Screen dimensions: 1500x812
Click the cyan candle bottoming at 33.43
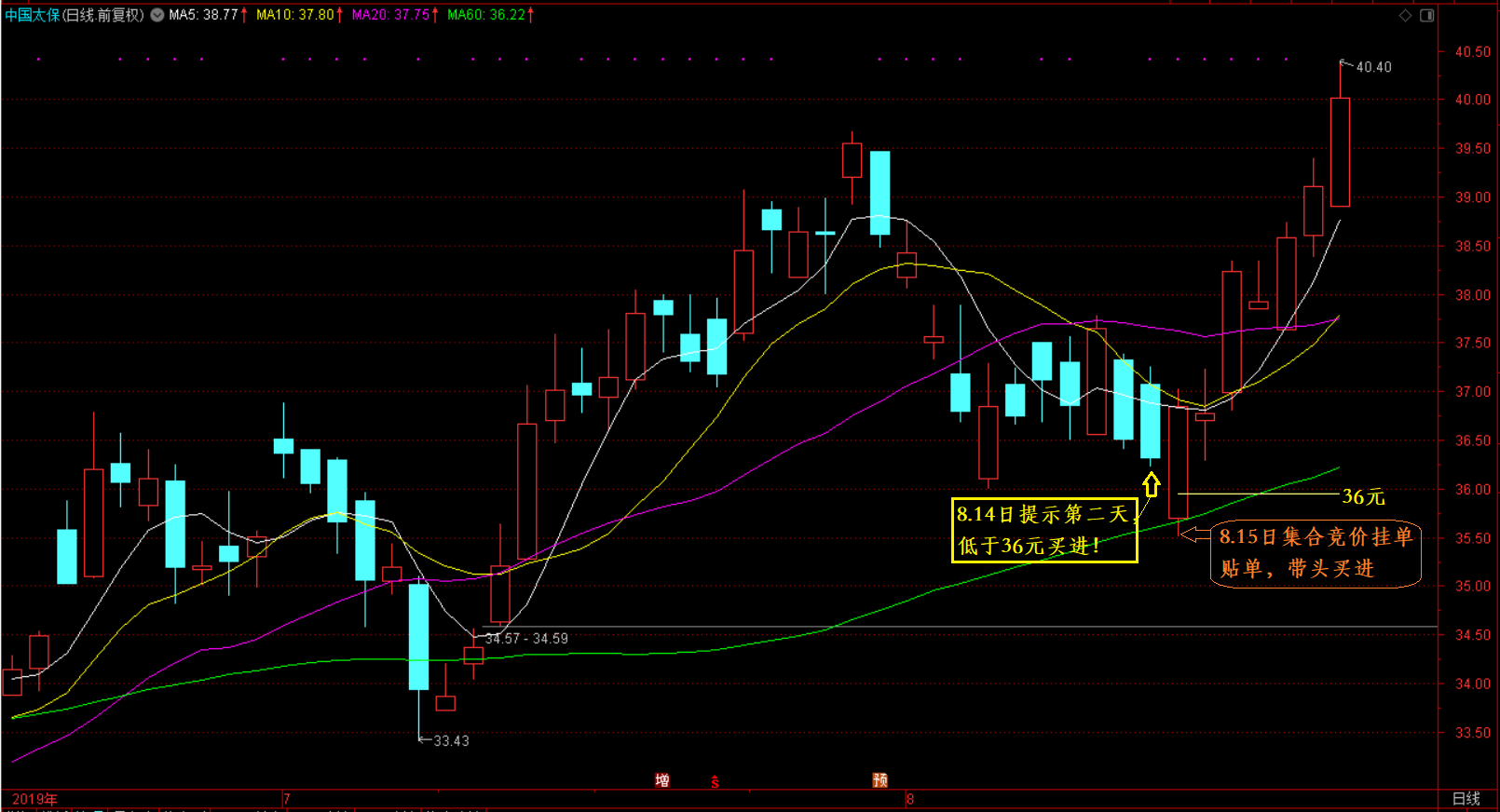[x=419, y=637]
